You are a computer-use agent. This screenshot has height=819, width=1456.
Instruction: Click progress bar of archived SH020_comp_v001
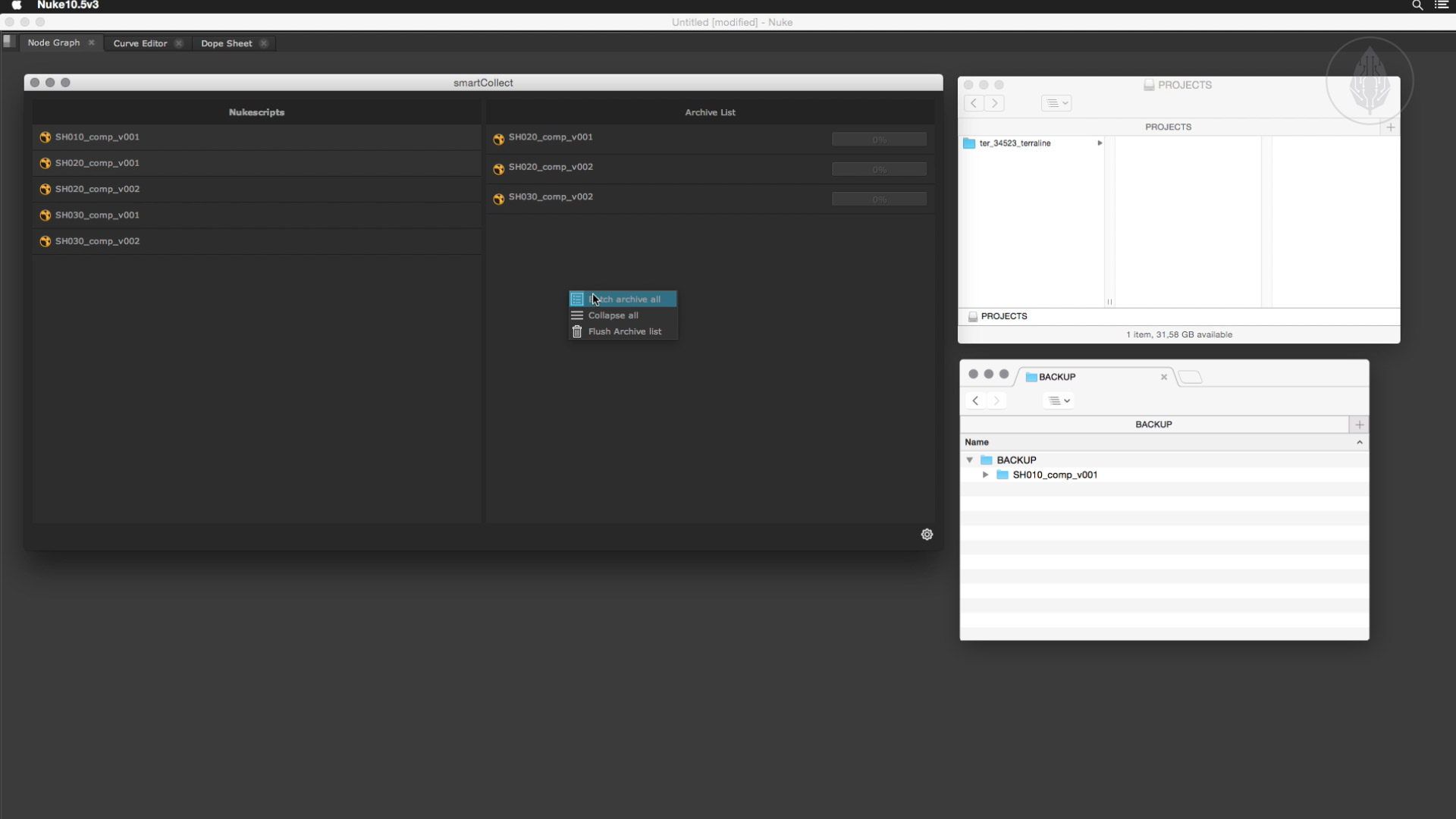point(880,140)
